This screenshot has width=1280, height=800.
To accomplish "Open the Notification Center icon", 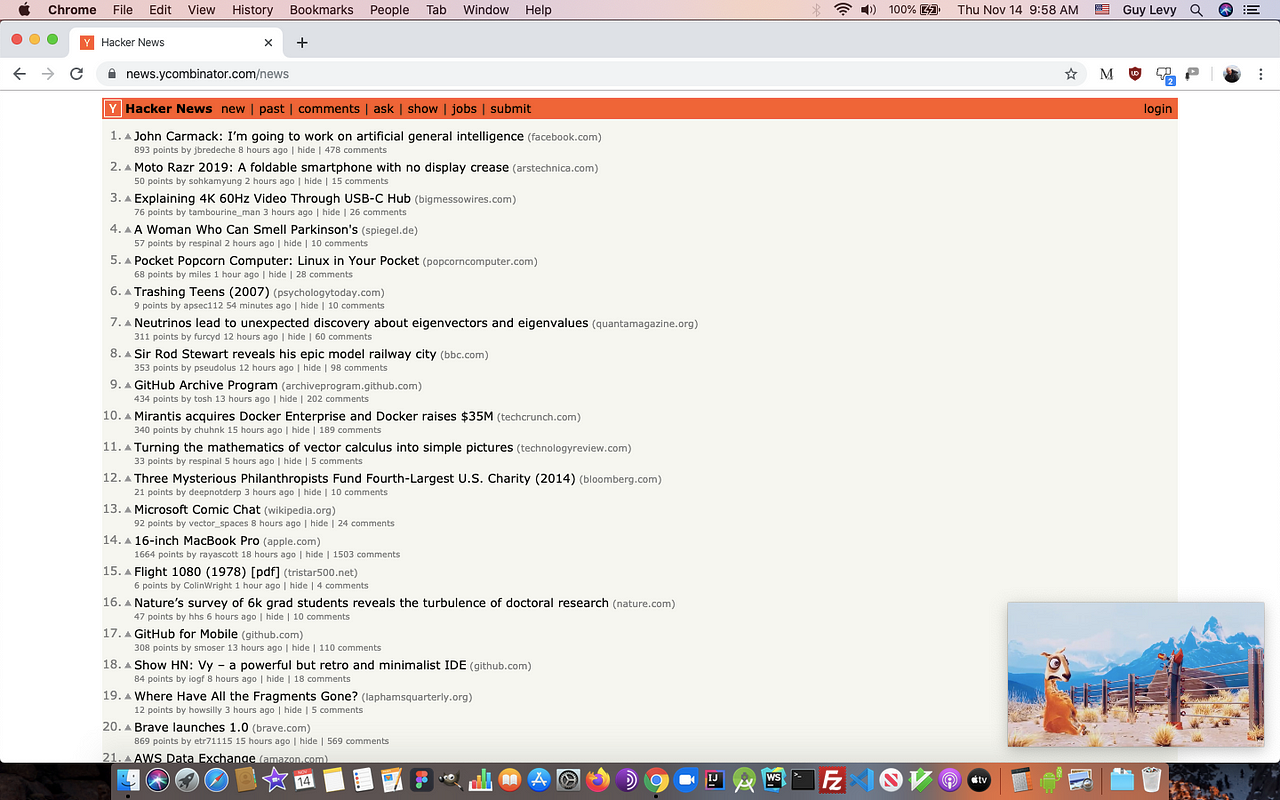I will (1251, 10).
